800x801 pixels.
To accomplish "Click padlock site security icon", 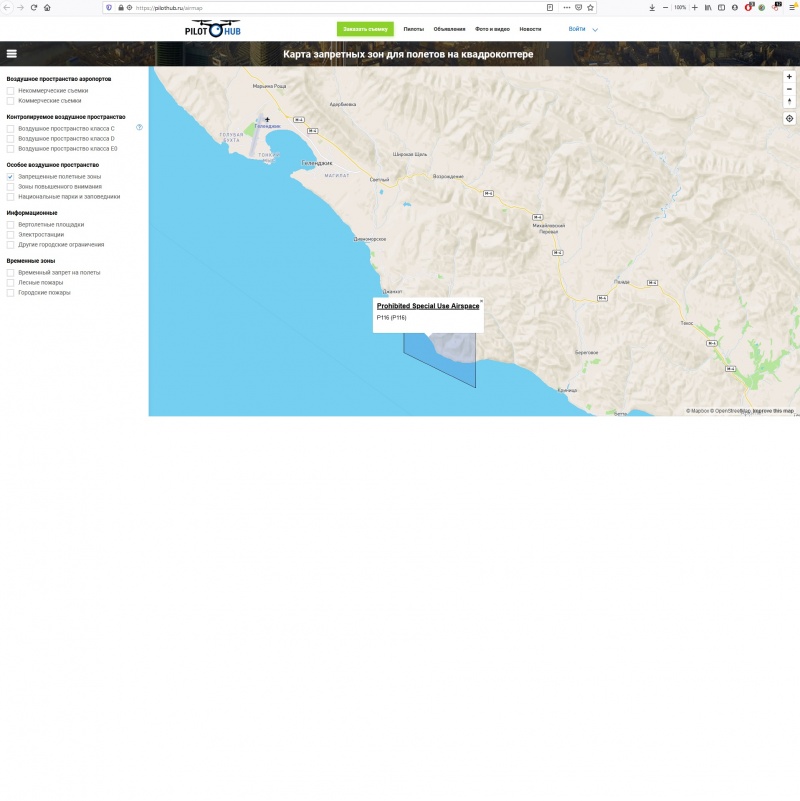I will click(x=121, y=8).
